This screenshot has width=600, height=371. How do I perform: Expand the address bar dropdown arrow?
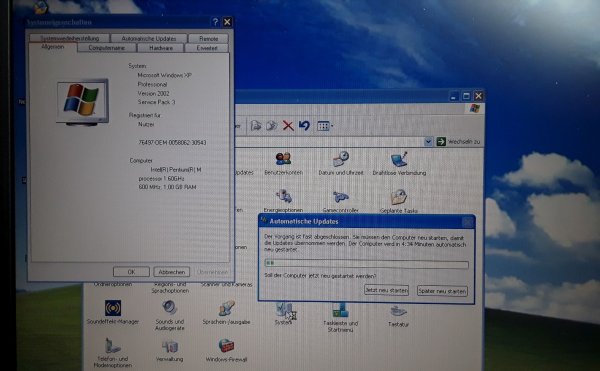pyautogui.click(x=428, y=142)
